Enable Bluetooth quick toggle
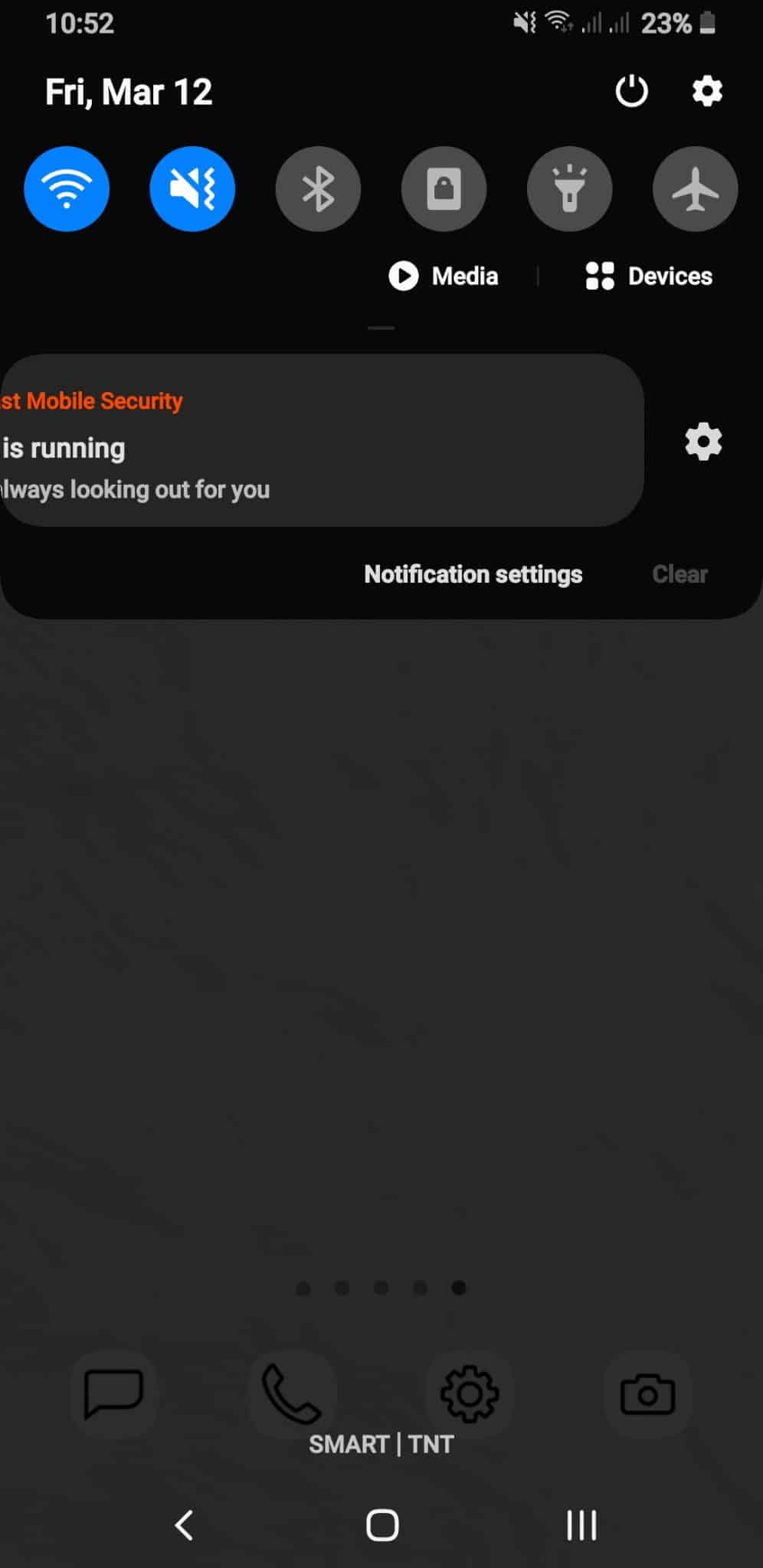This screenshot has width=763, height=1568. pyautogui.click(x=318, y=189)
